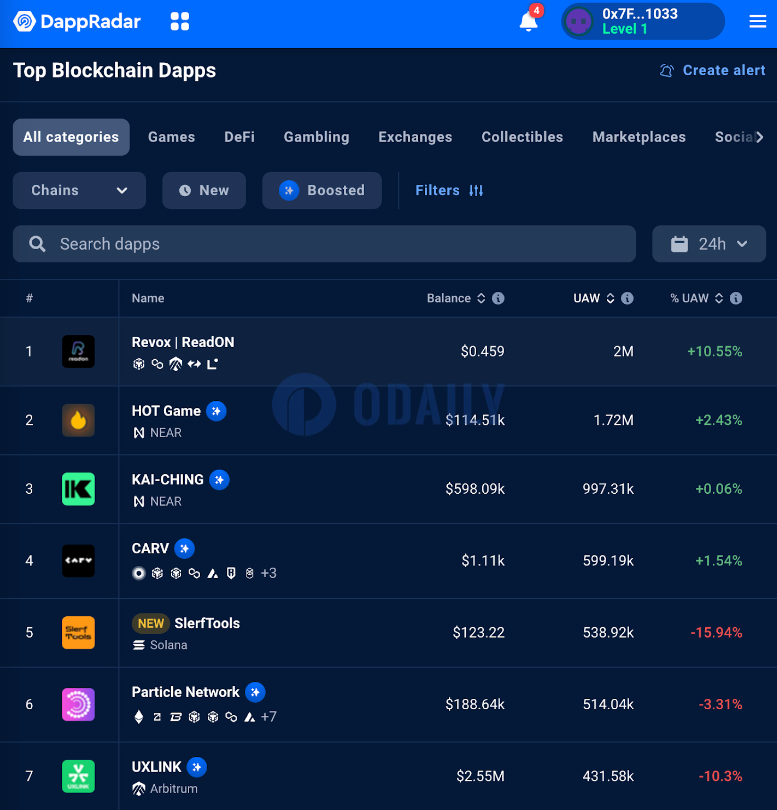
Task: Toggle the Boosted dapps filter
Action: click(322, 191)
